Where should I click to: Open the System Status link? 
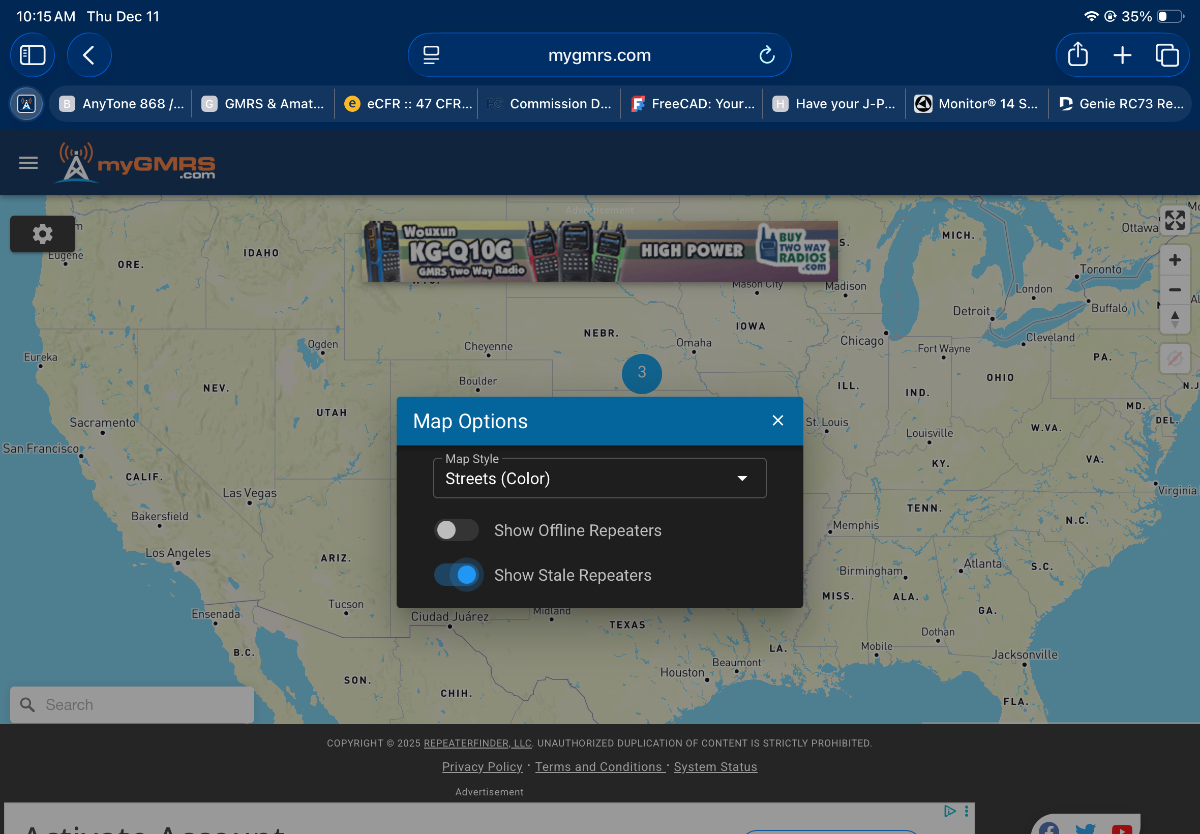point(715,767)
